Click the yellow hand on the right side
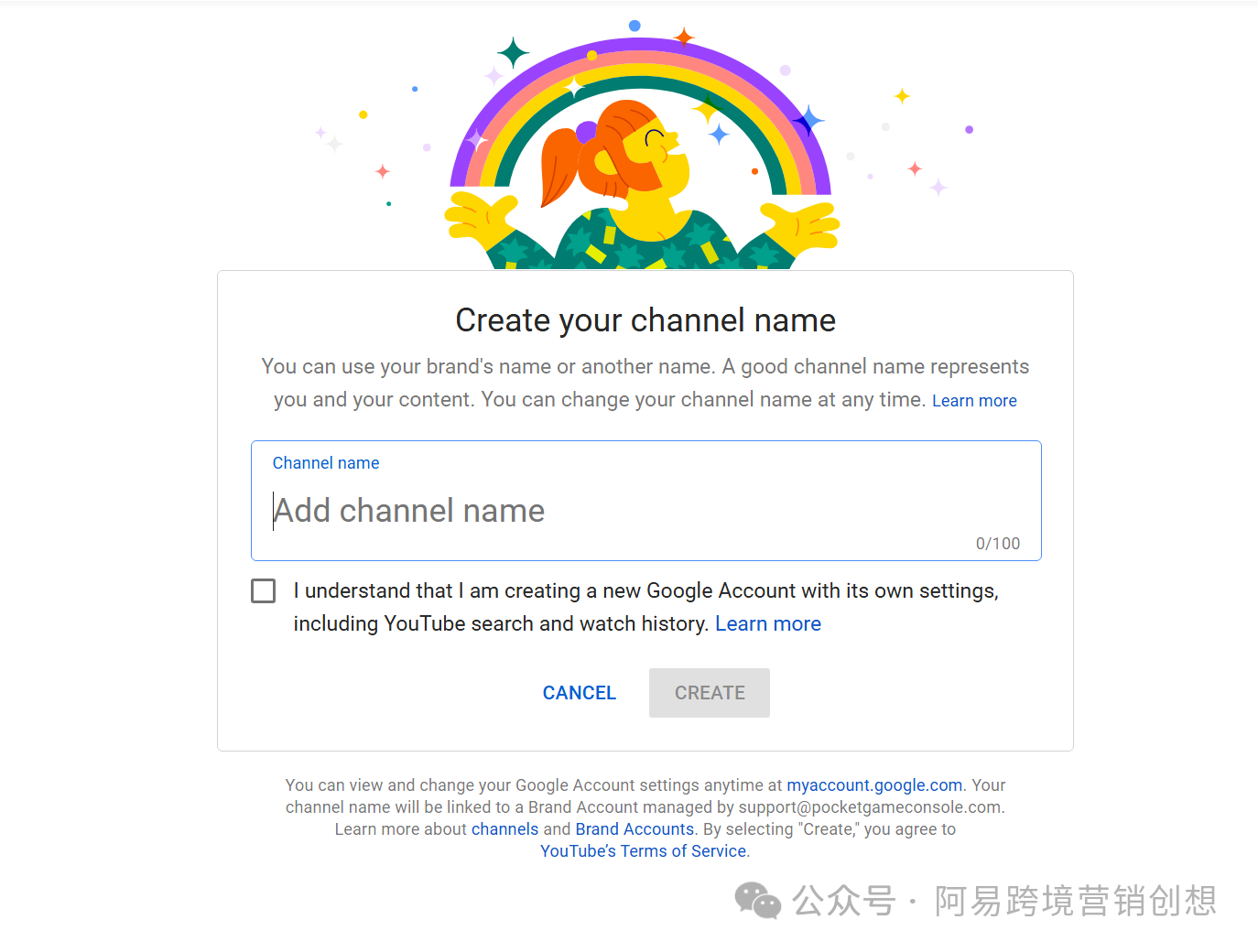This screenshot has height=952, width=1258. (803, 225)
